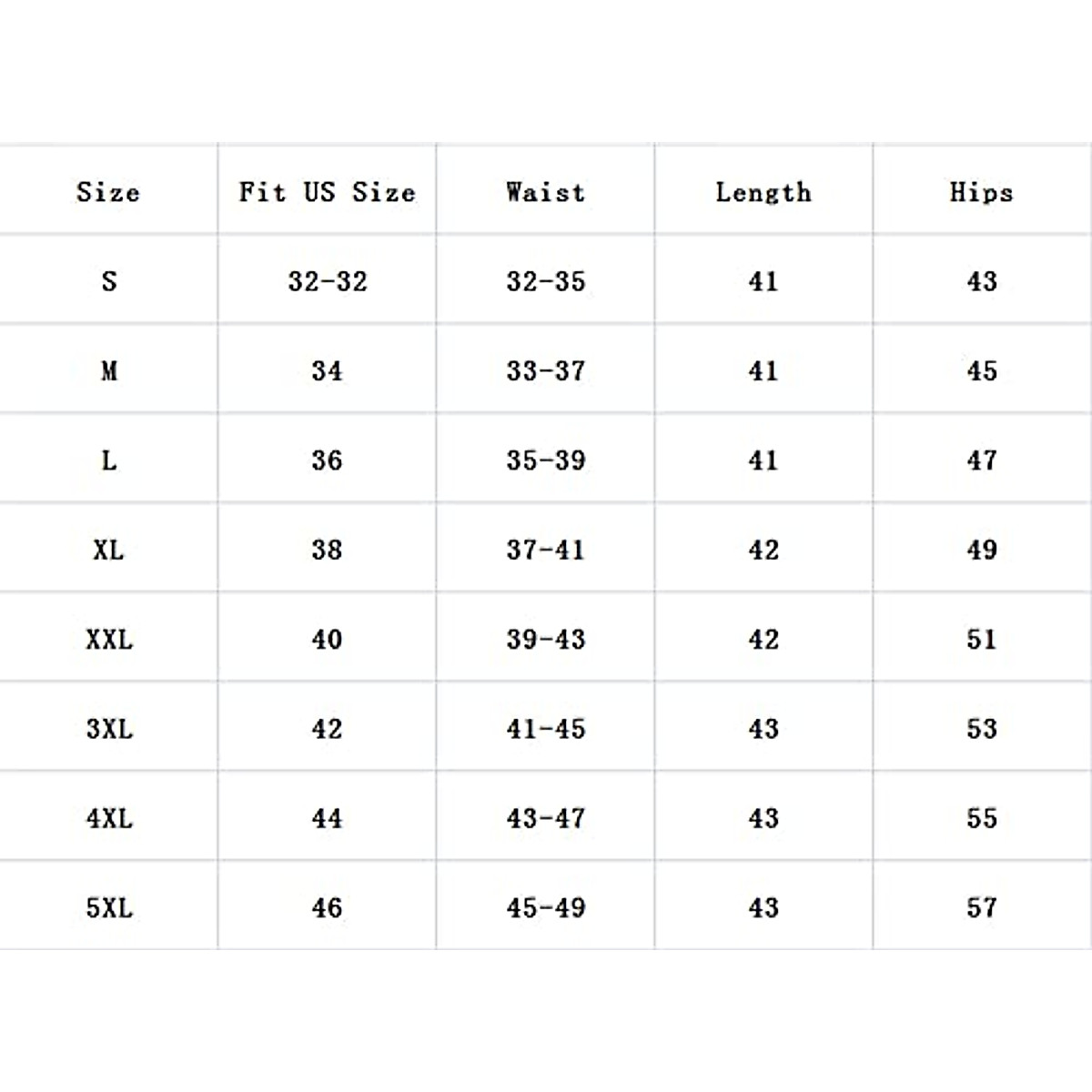This screenshot has width=1092, height=1092.
Task: Select the hips value 57
Action: [982, 907]
